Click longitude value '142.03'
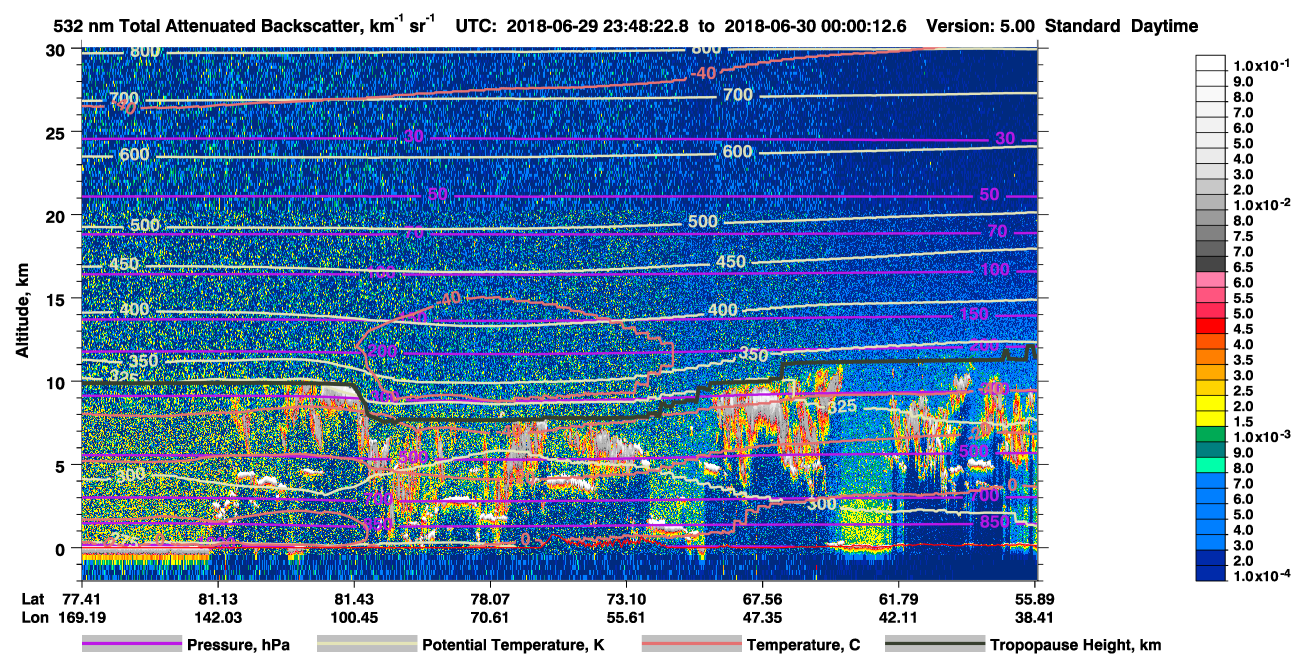 pos(217,617)
